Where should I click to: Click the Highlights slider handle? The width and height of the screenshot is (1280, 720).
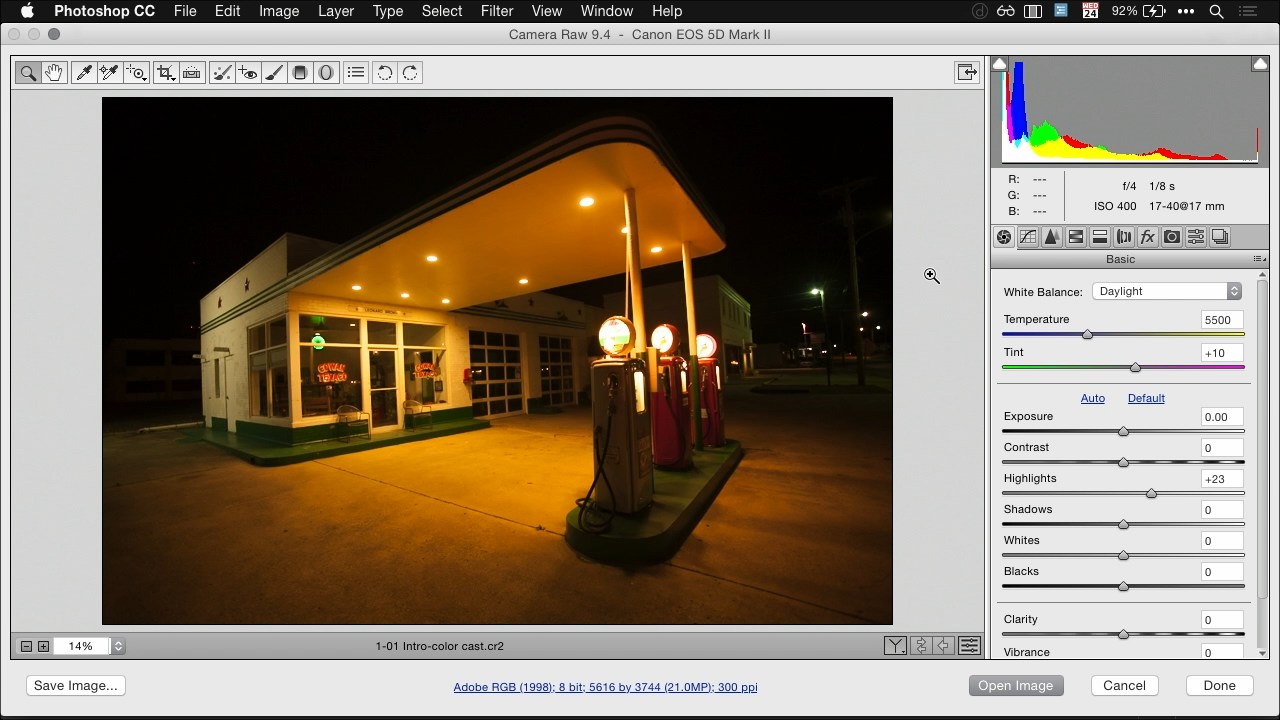coord(1151,493)
